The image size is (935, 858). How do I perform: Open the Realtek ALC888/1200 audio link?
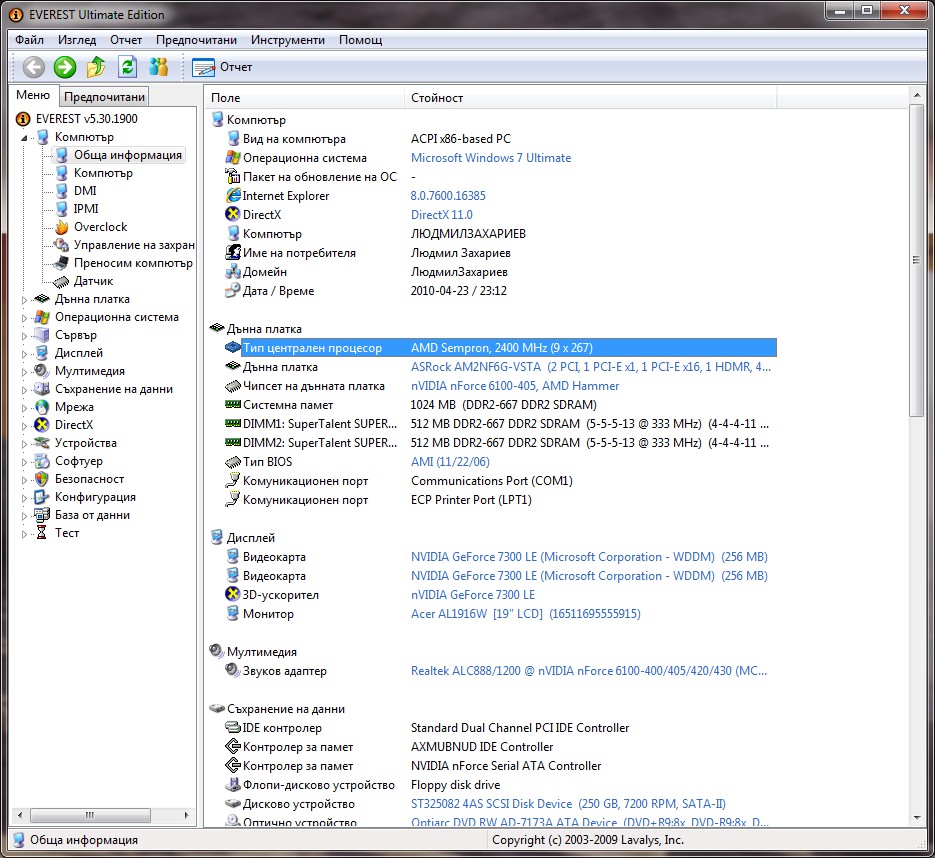(589, 671)
